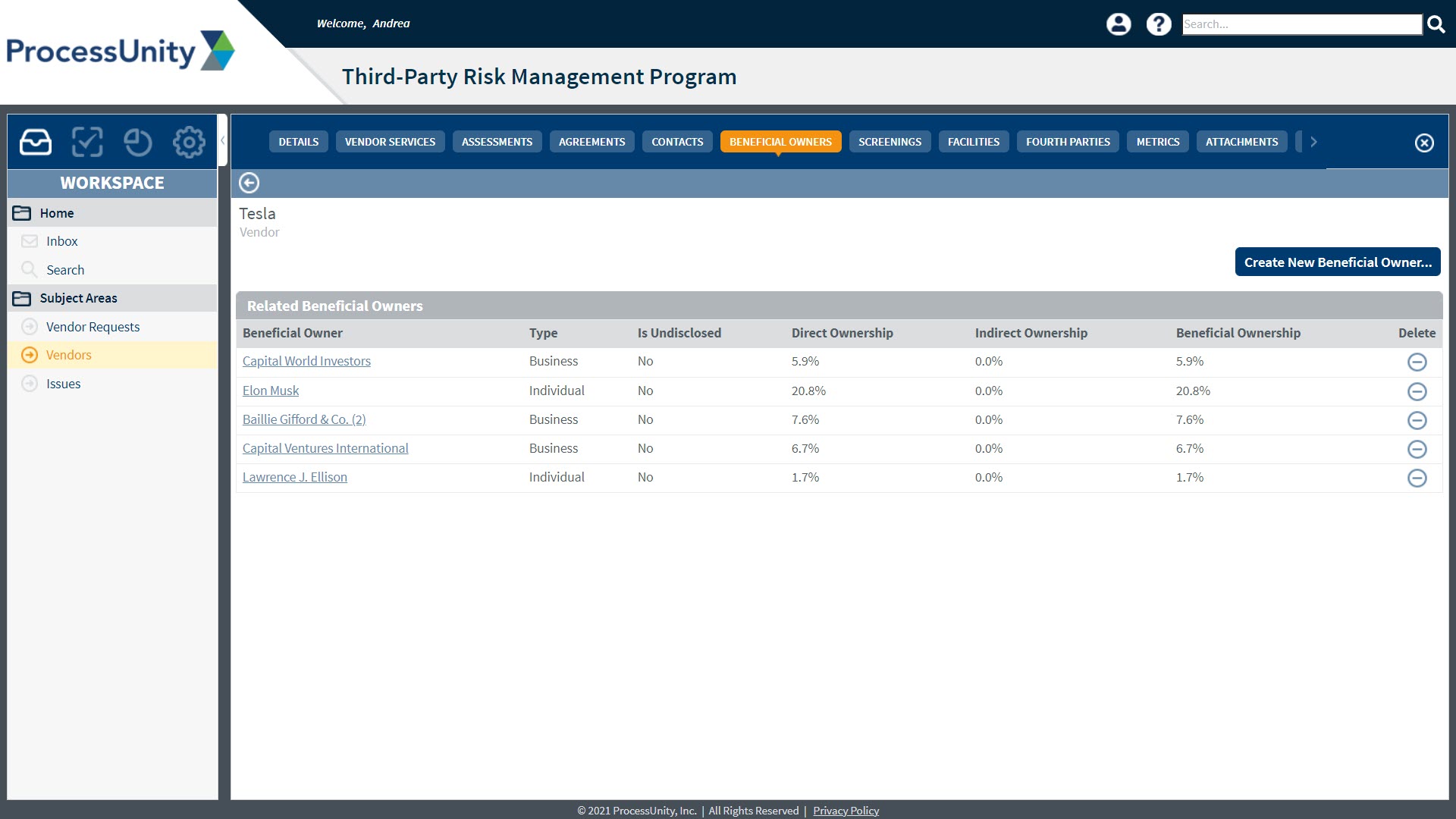
Task: Open Elon Musk owner link
Action: (271, 391)
